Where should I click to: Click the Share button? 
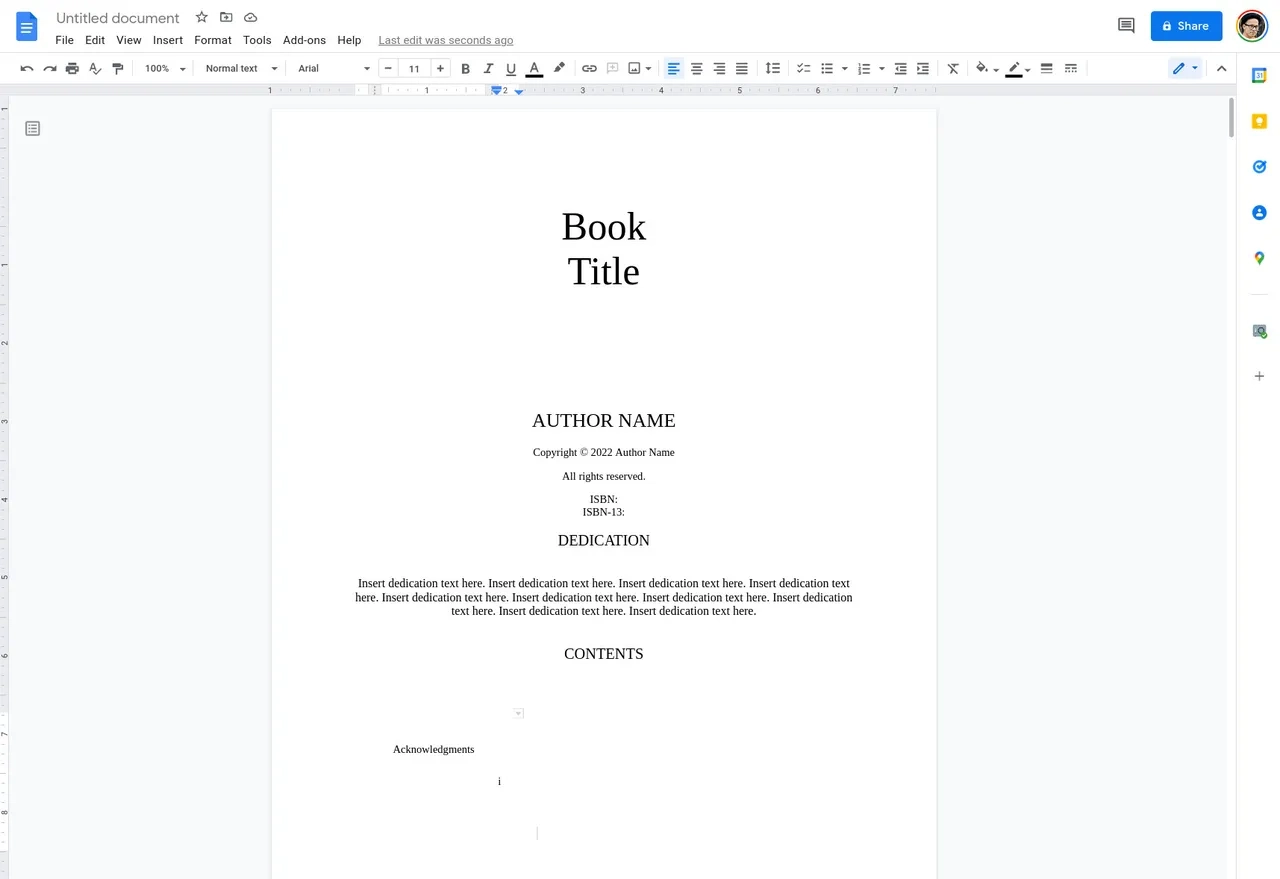[x=1186, y=26]
